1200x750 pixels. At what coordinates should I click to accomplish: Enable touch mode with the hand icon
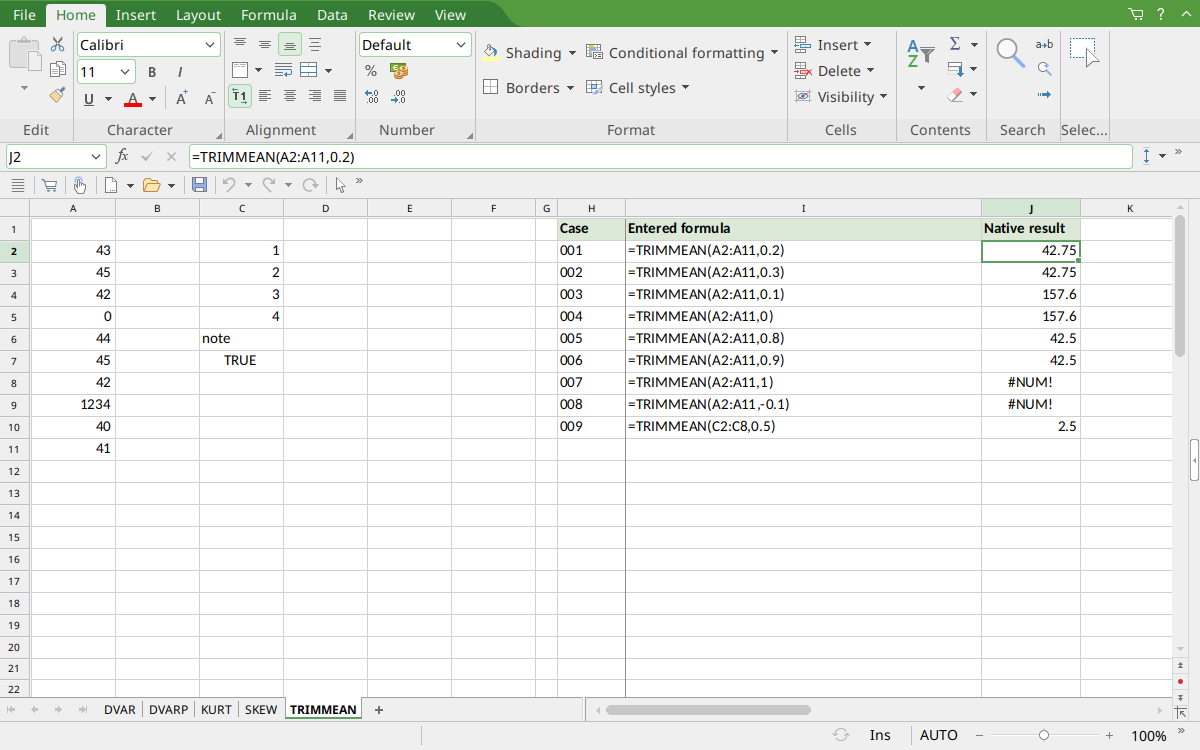click(79, 185)
